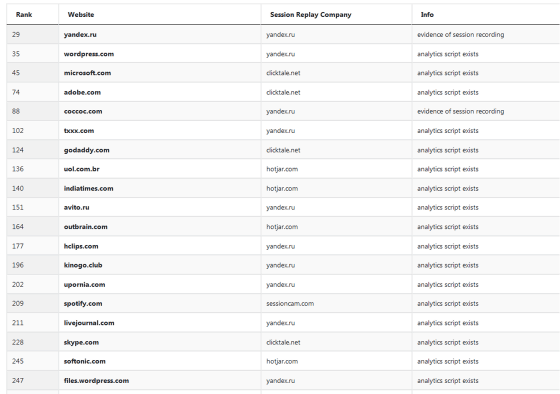Click the livejournal.com website name

[89, 323]
